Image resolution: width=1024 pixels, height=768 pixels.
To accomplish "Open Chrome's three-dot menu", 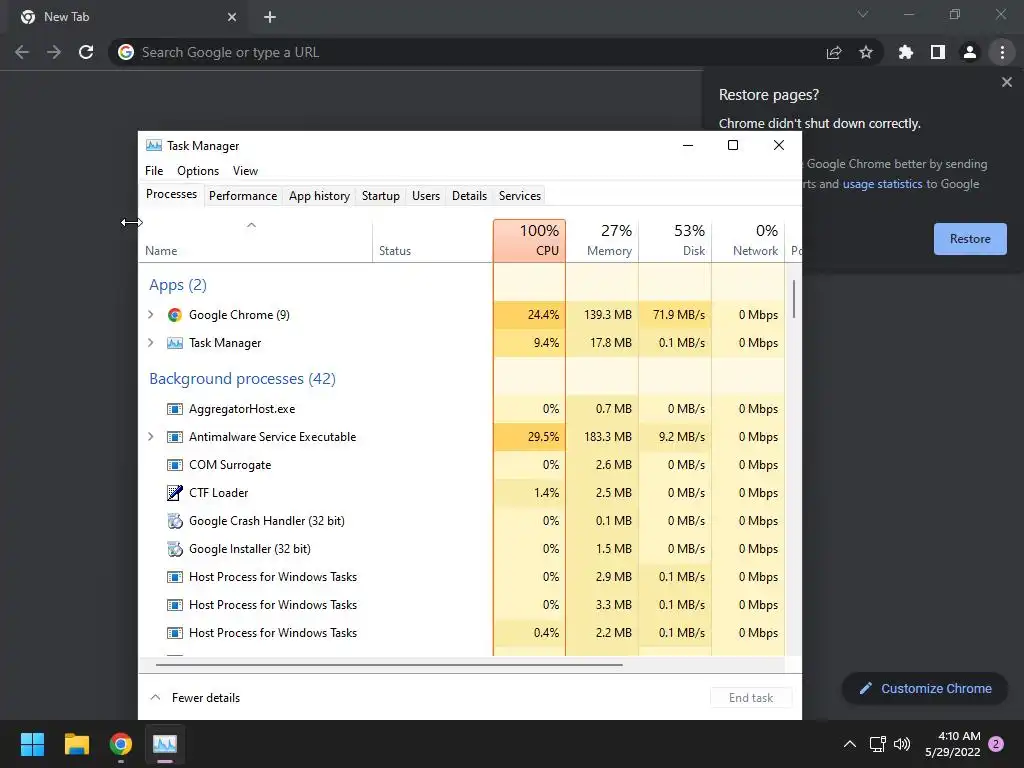I will pos(1002,52).
